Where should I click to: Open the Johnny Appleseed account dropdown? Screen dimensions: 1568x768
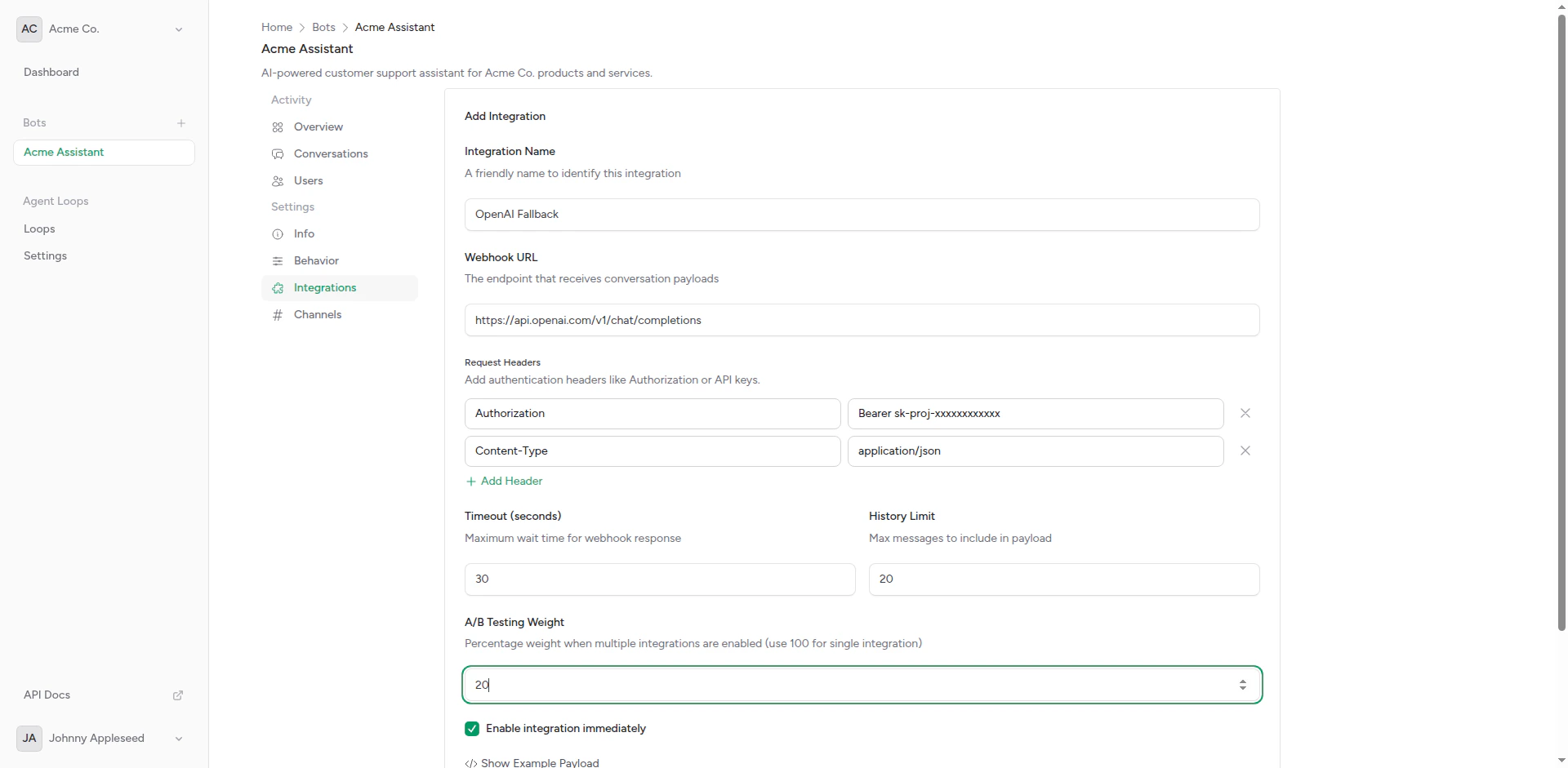[178, 739]
